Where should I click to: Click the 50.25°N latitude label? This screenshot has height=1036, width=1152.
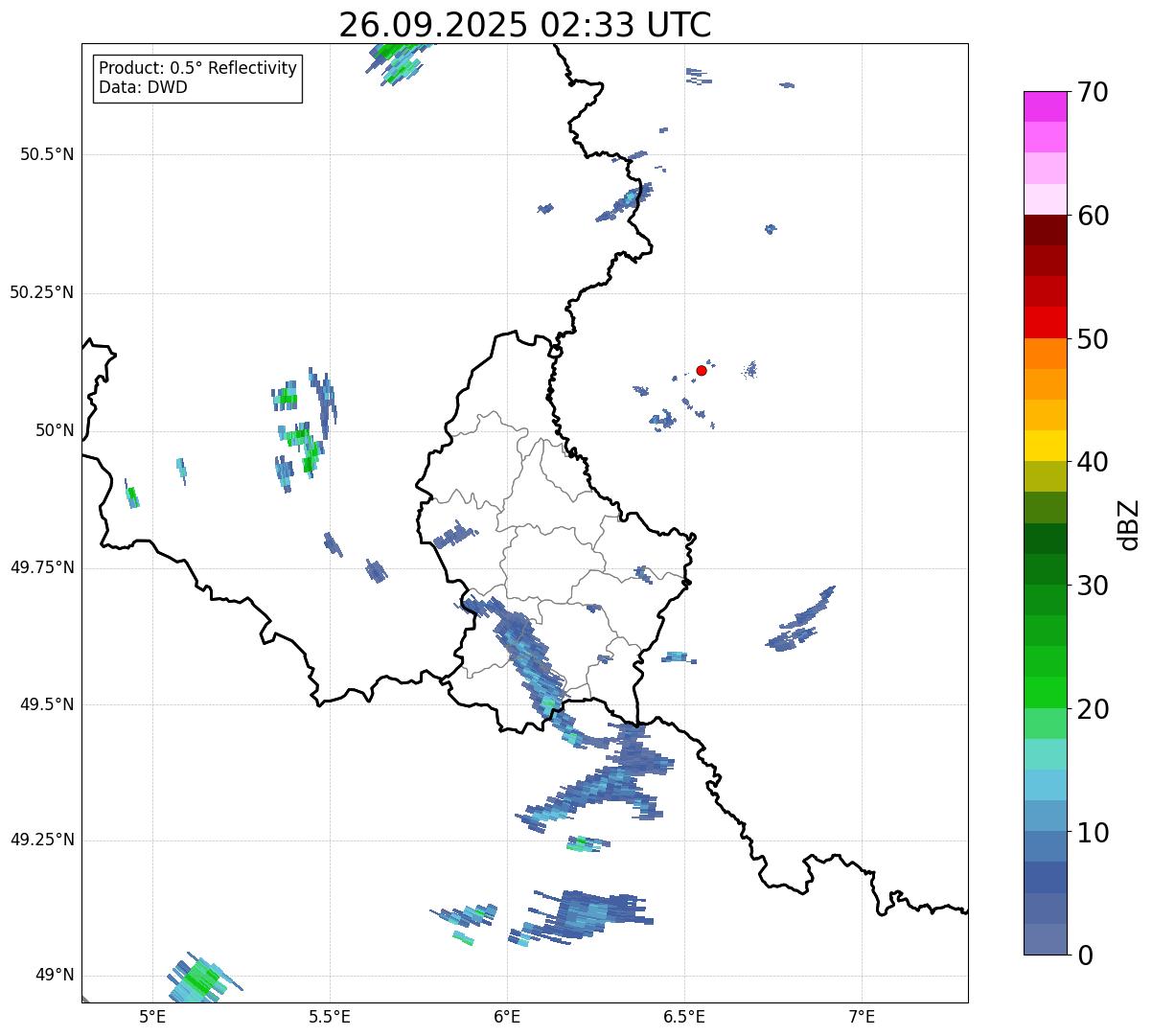[x=42, y=292]
